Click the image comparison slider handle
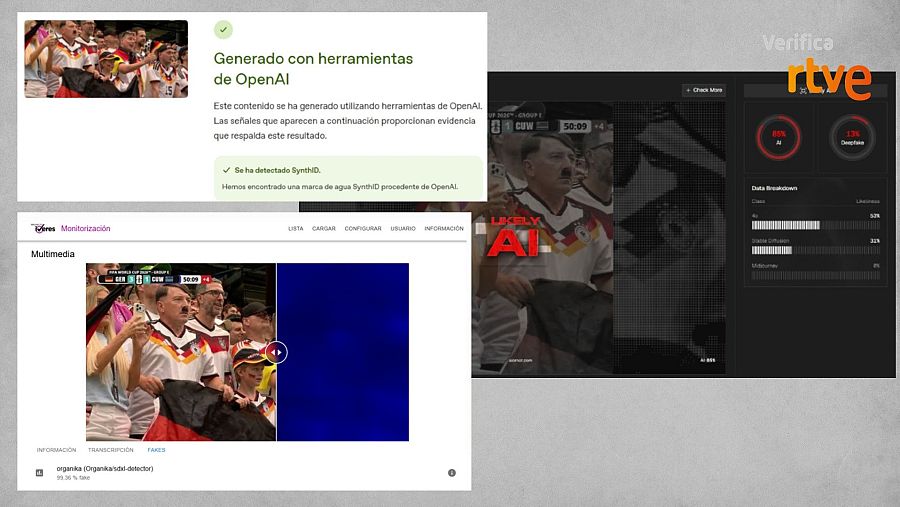Image resolution: width=900 pixels, height=507 pixels. tap(276, 352)
